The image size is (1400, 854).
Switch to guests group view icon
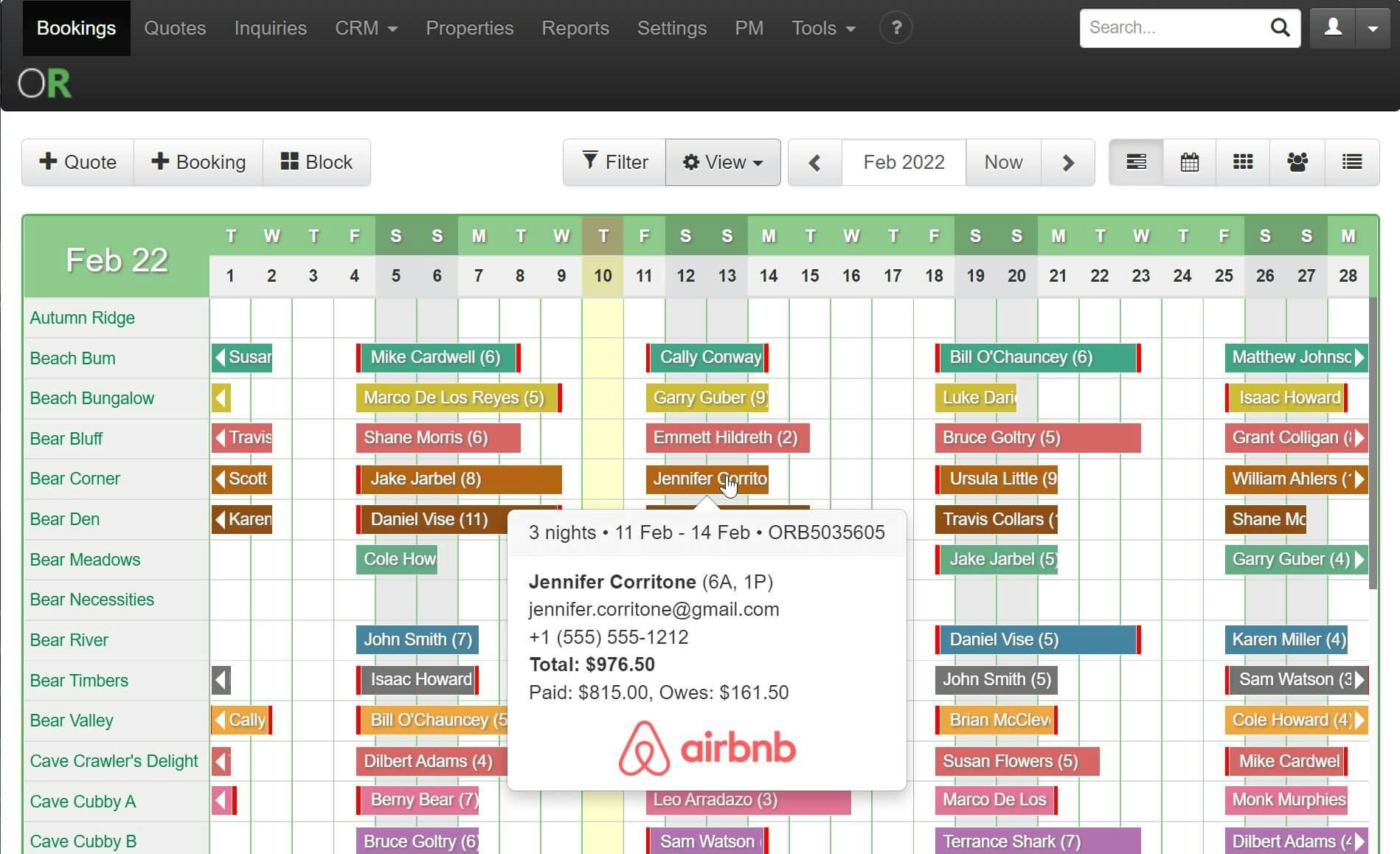1297,162
